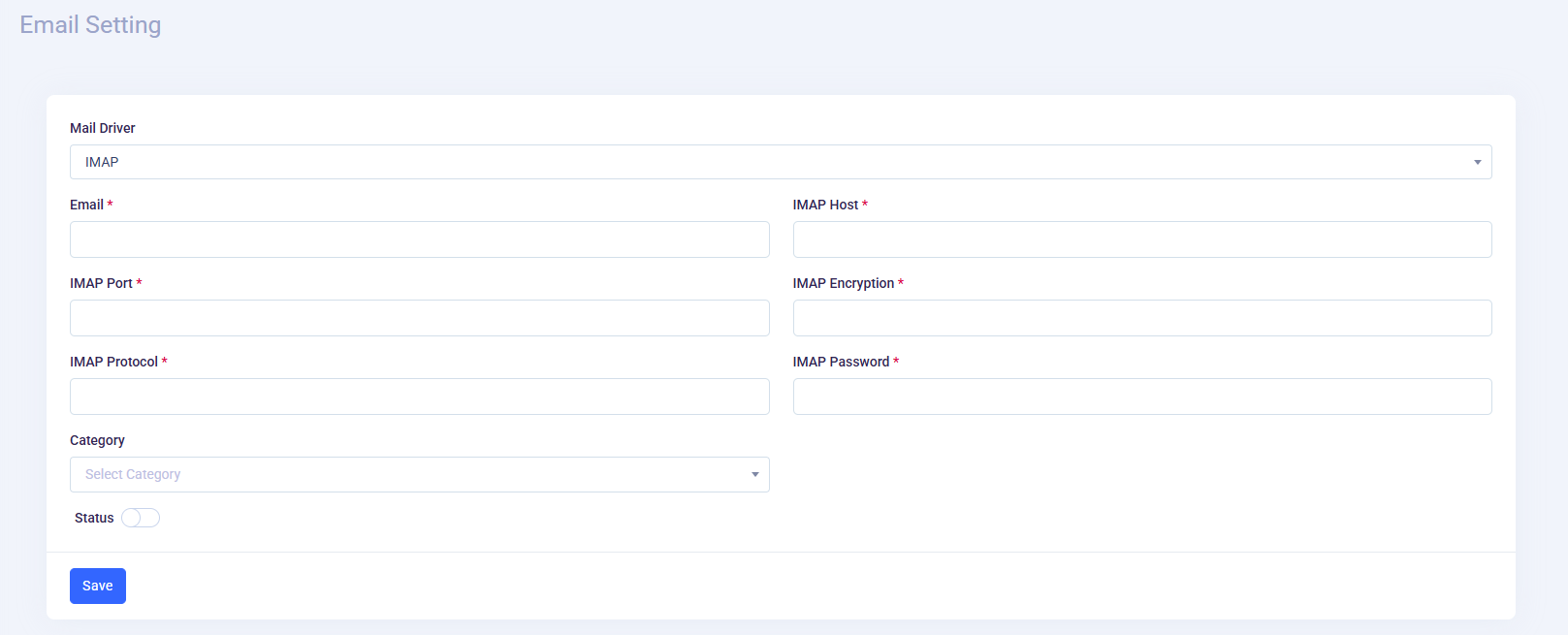Viewport: 1568px width, 635px height.
Task: Click the IMAP Port field label
Action: pos(101,283)
